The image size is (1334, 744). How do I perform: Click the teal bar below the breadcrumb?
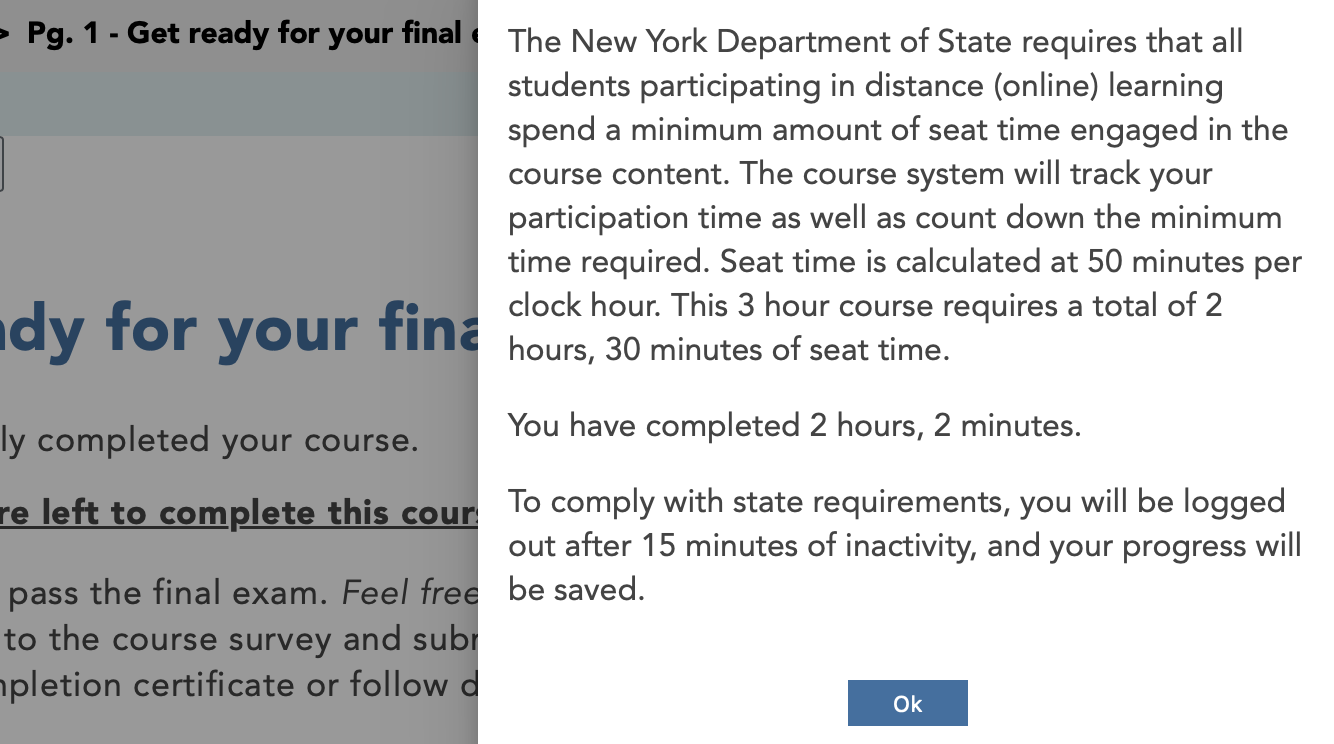point(240,103)
